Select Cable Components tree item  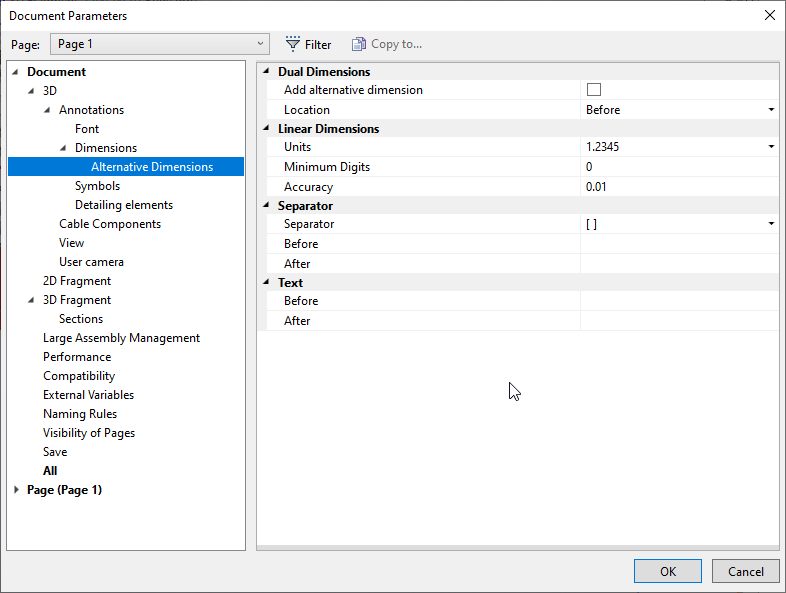point(110,224)
